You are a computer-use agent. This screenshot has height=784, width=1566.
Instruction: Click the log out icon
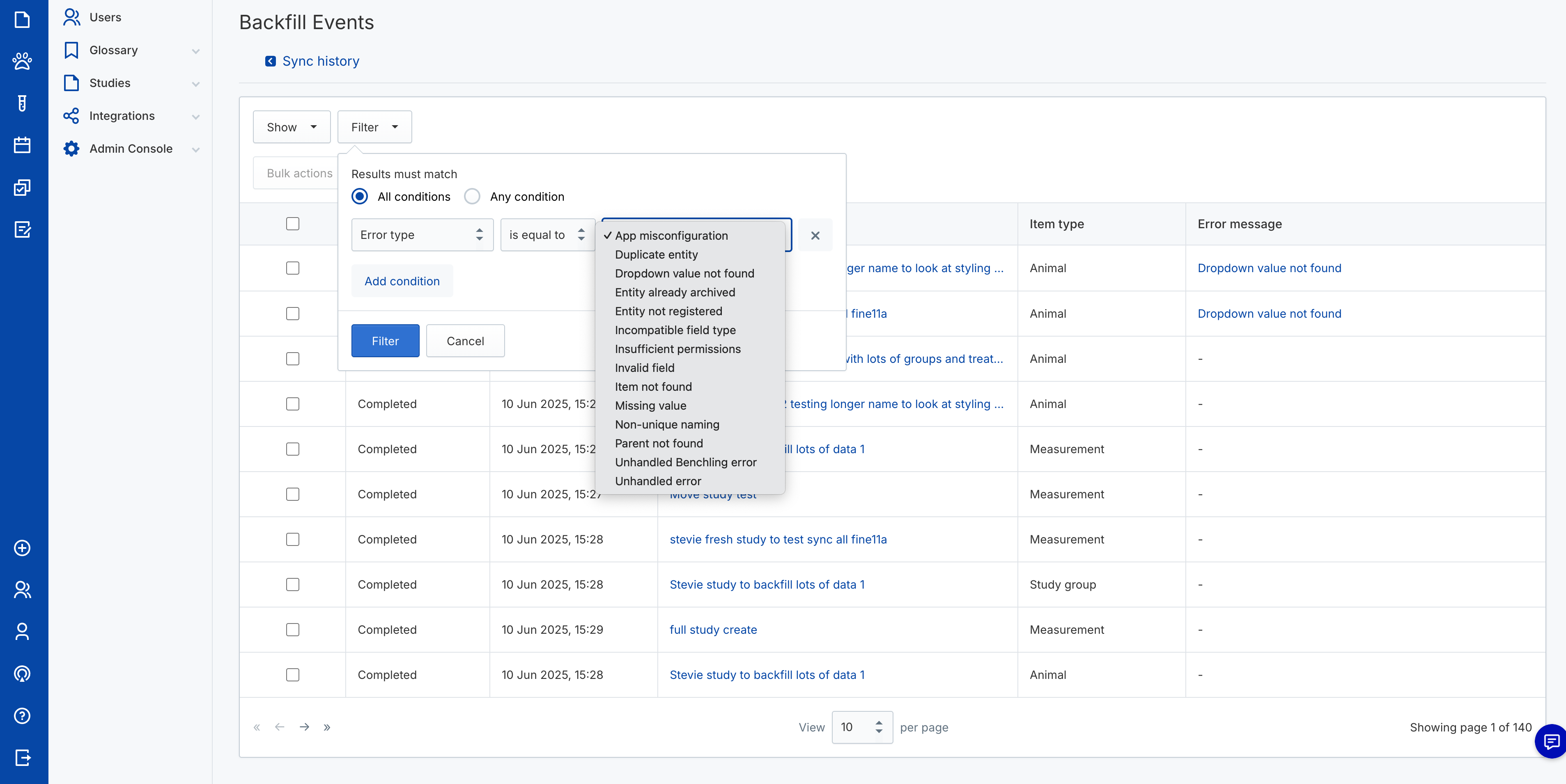[x=22, y=757]
